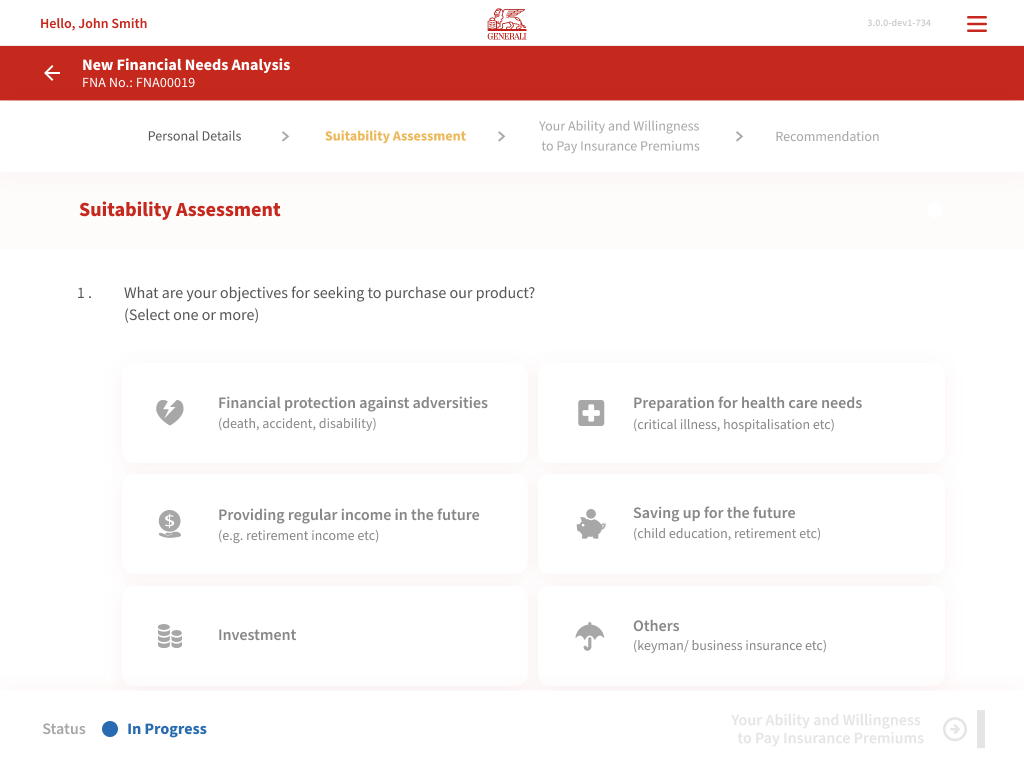Click the broken heart adversities icon
This screenshot has height=768, width=1024.
pos(170,412)
